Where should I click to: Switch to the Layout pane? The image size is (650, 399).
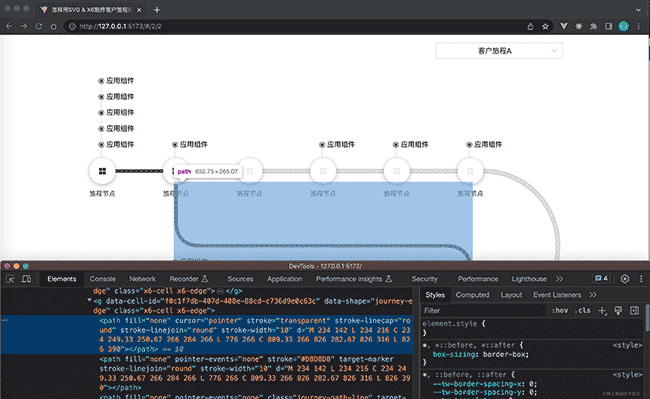tap(511, 295)
